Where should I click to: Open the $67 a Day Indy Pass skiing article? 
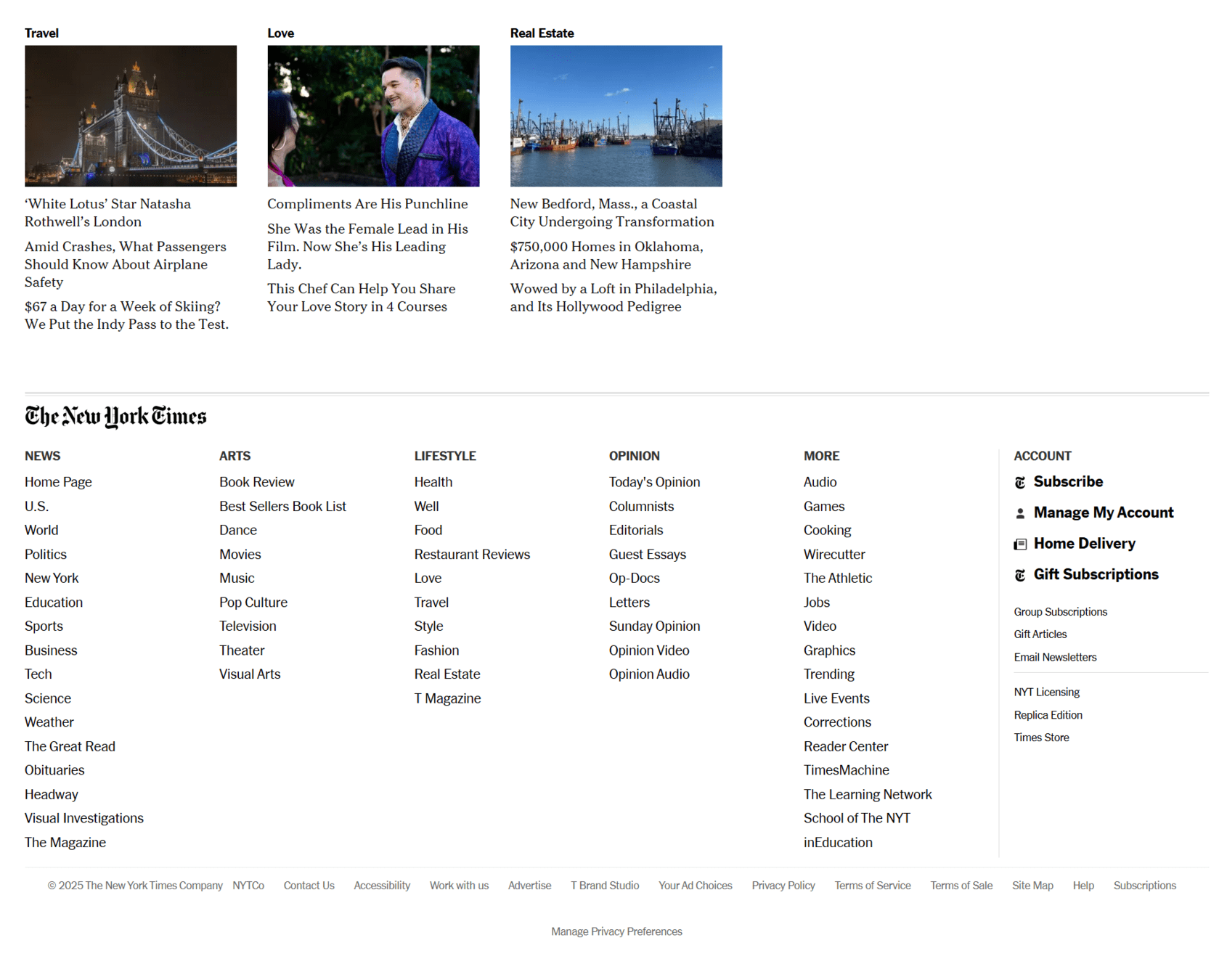(x=127, y=315)
